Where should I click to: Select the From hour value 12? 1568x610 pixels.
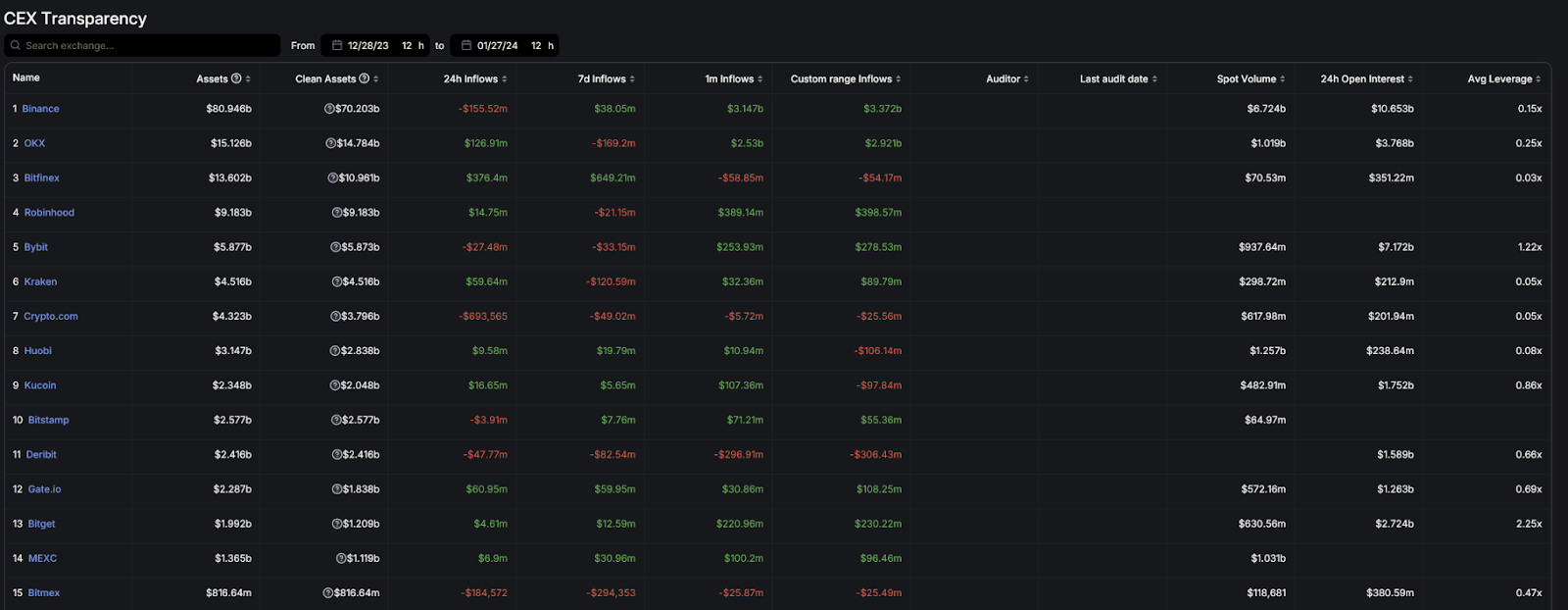(x=407, y=45)
